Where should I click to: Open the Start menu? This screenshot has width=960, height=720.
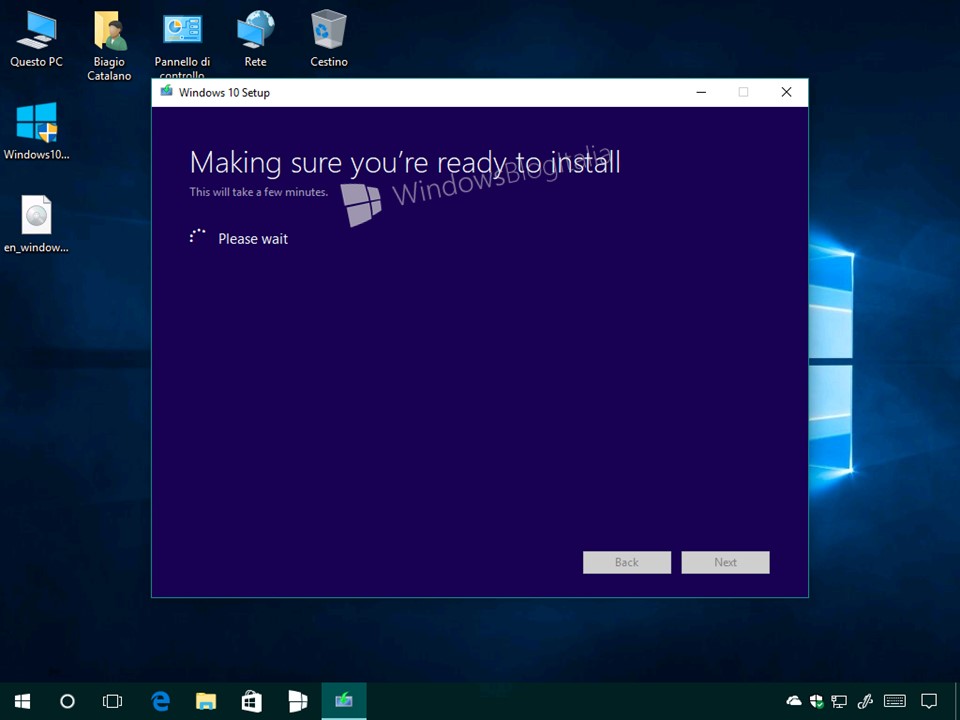[x=23, y=702]
